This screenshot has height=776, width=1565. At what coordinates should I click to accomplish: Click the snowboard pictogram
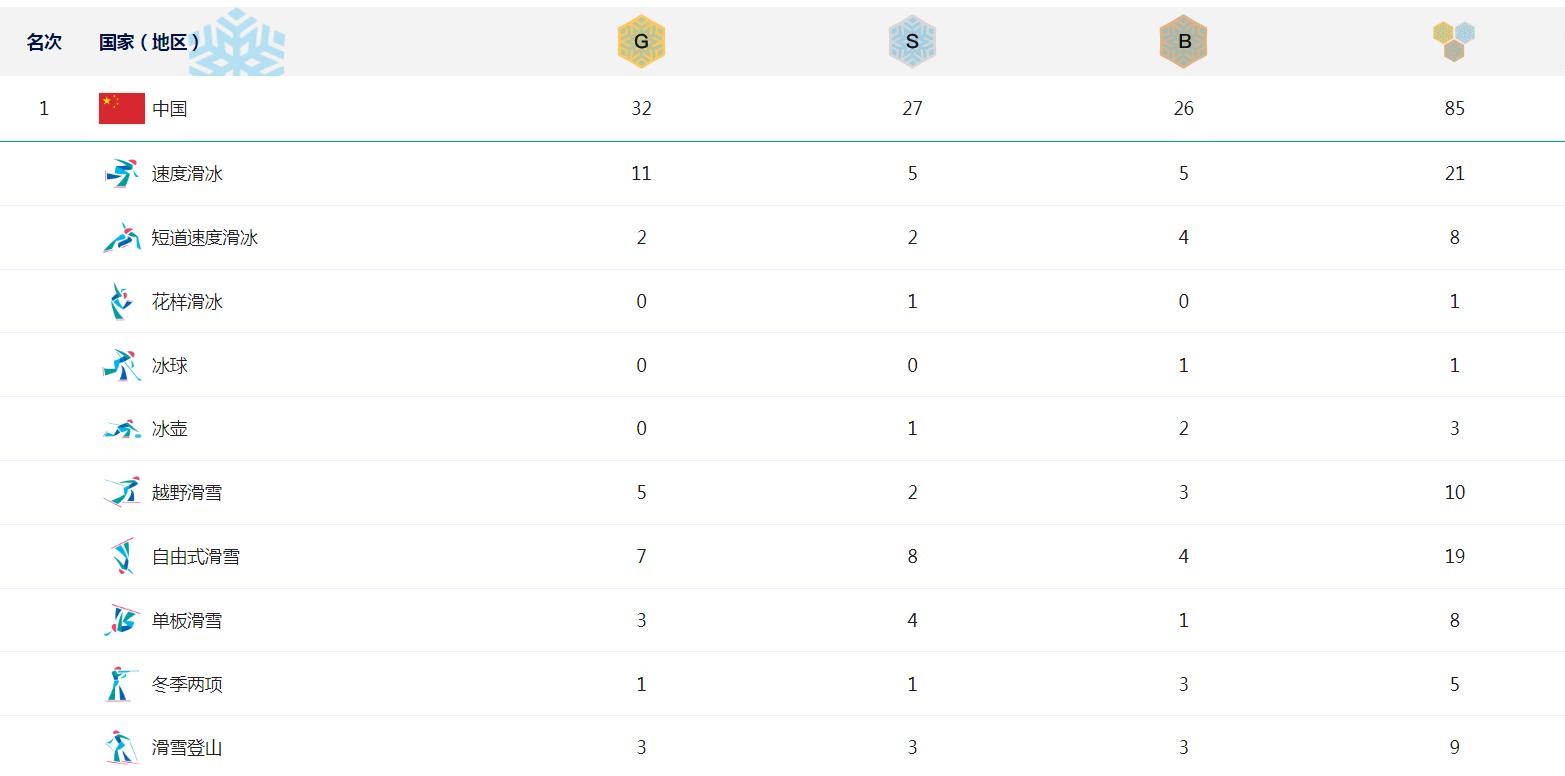pyautogui.click(x=122, y=620)
